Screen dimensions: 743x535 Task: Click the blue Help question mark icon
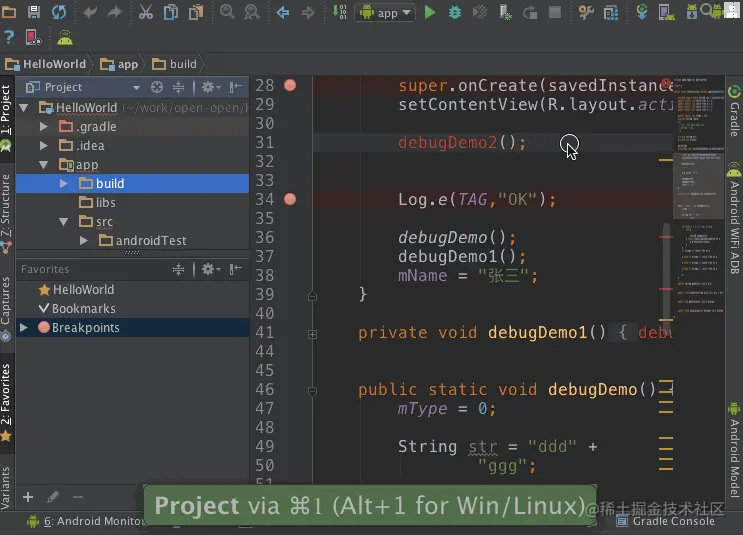click(x=9, y=37)
